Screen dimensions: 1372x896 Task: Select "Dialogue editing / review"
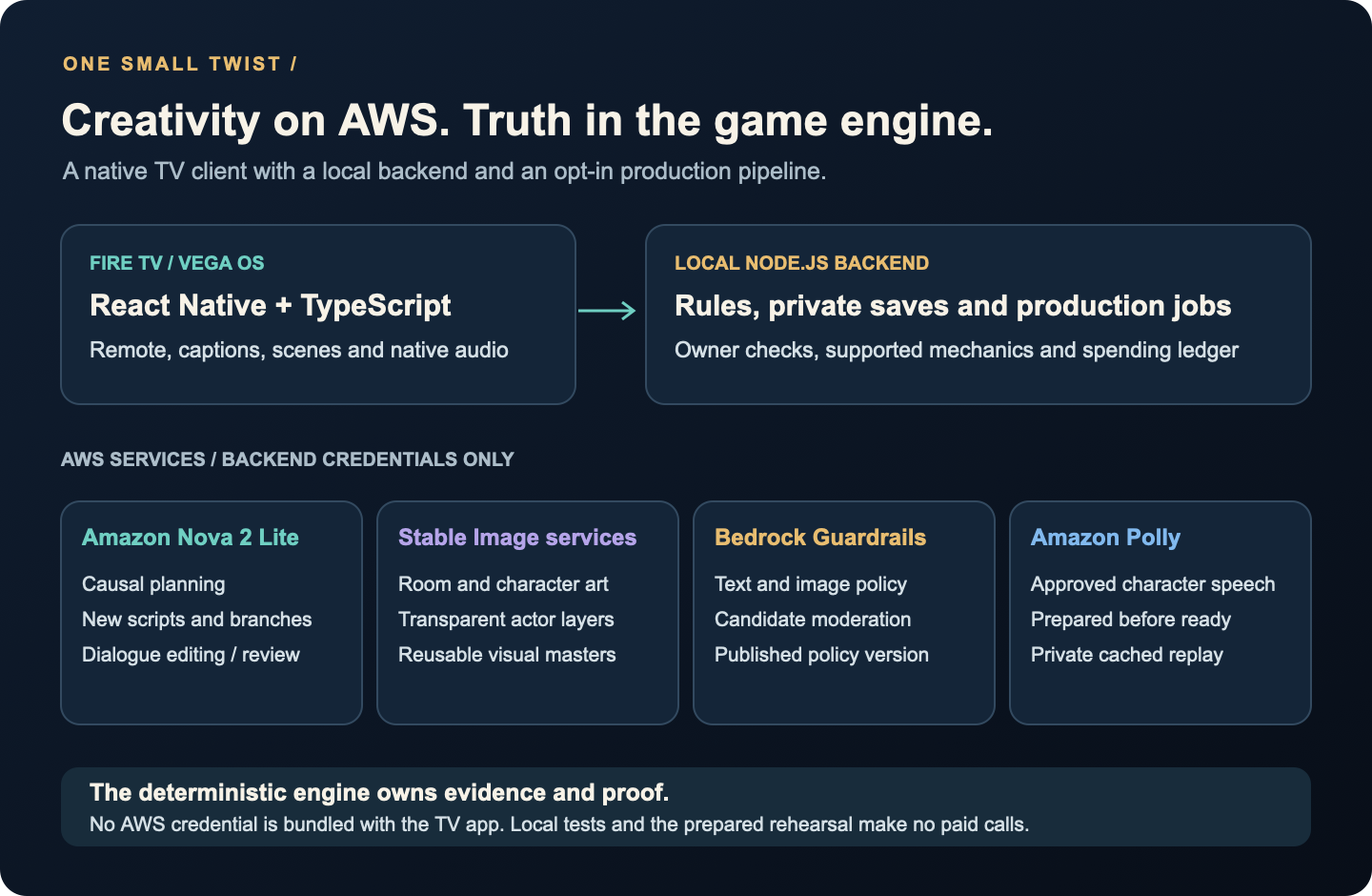pos(191,655)
